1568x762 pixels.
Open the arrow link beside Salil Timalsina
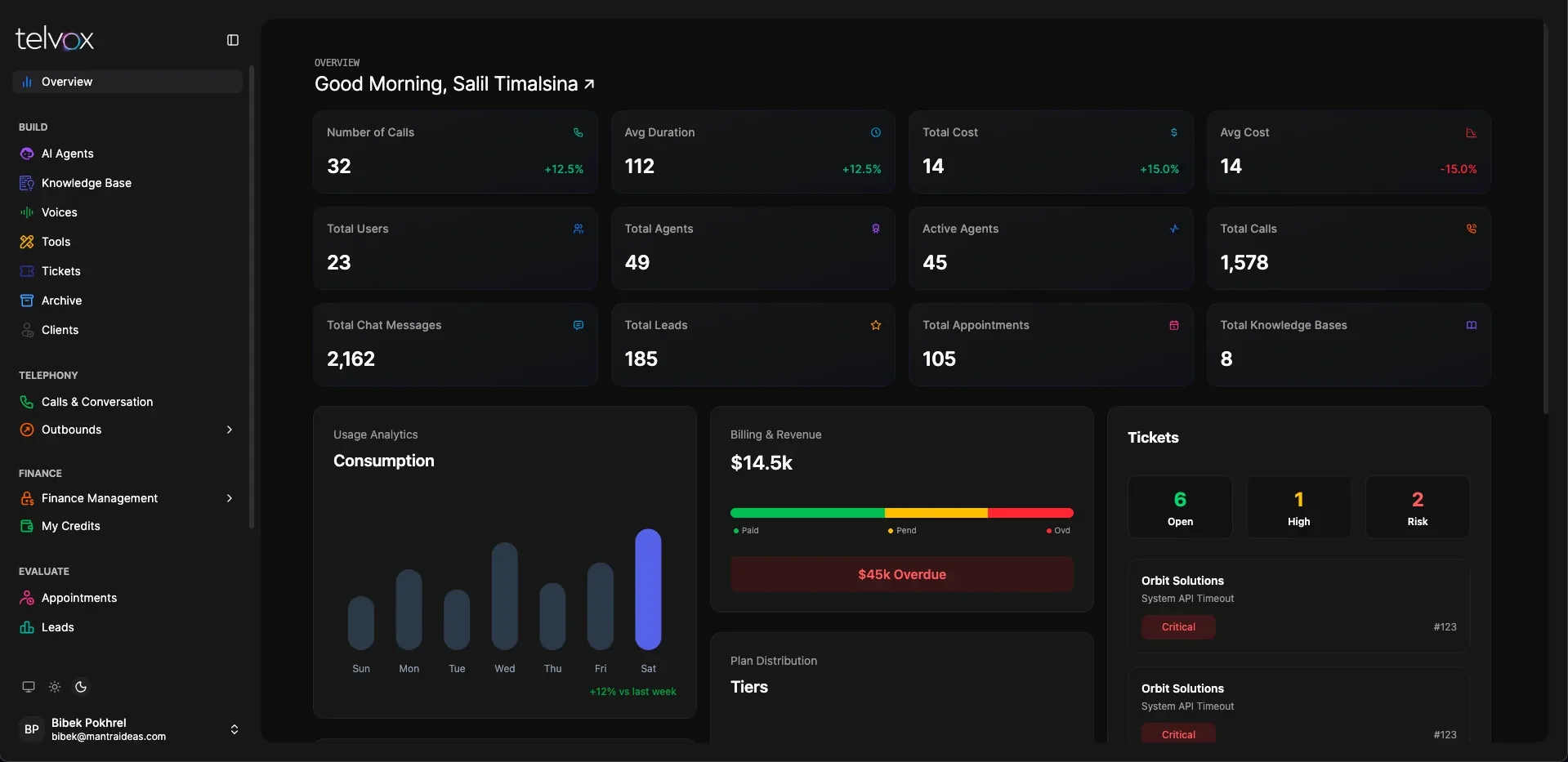point(589,84)
